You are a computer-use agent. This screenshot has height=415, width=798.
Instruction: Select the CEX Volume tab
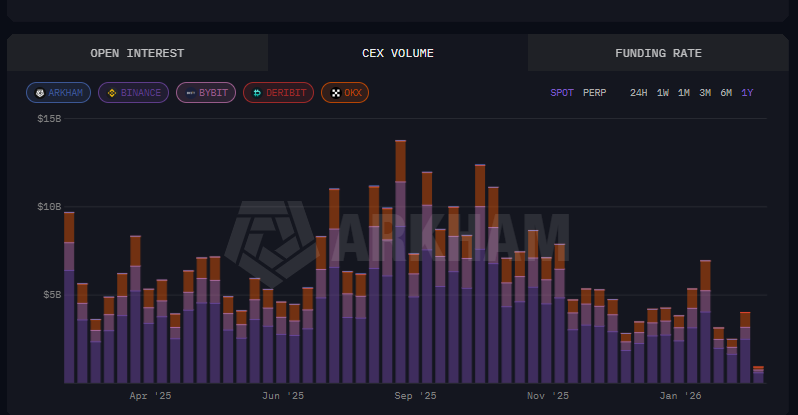click(x=398, y=53)
